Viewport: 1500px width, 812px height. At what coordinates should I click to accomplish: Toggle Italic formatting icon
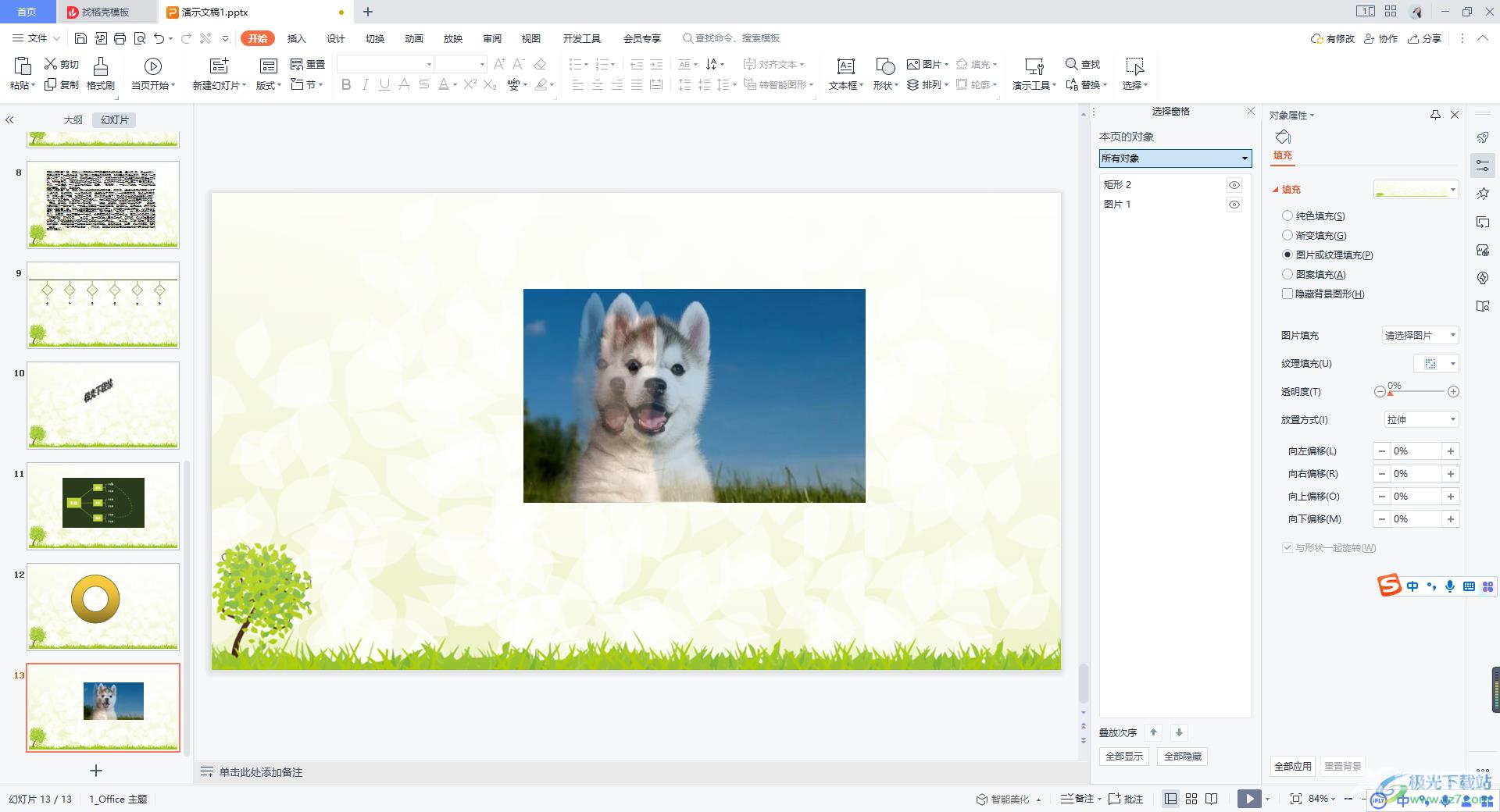[365, 84]
